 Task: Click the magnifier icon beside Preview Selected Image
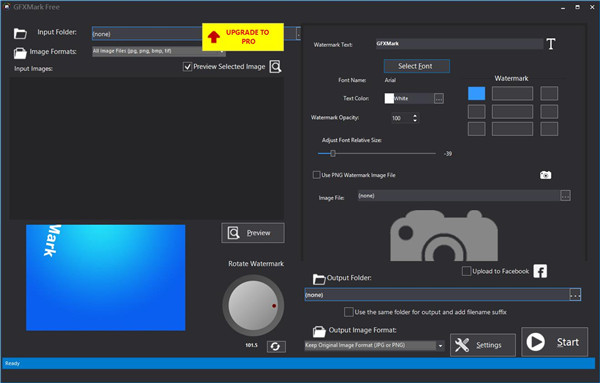point(275,67)
